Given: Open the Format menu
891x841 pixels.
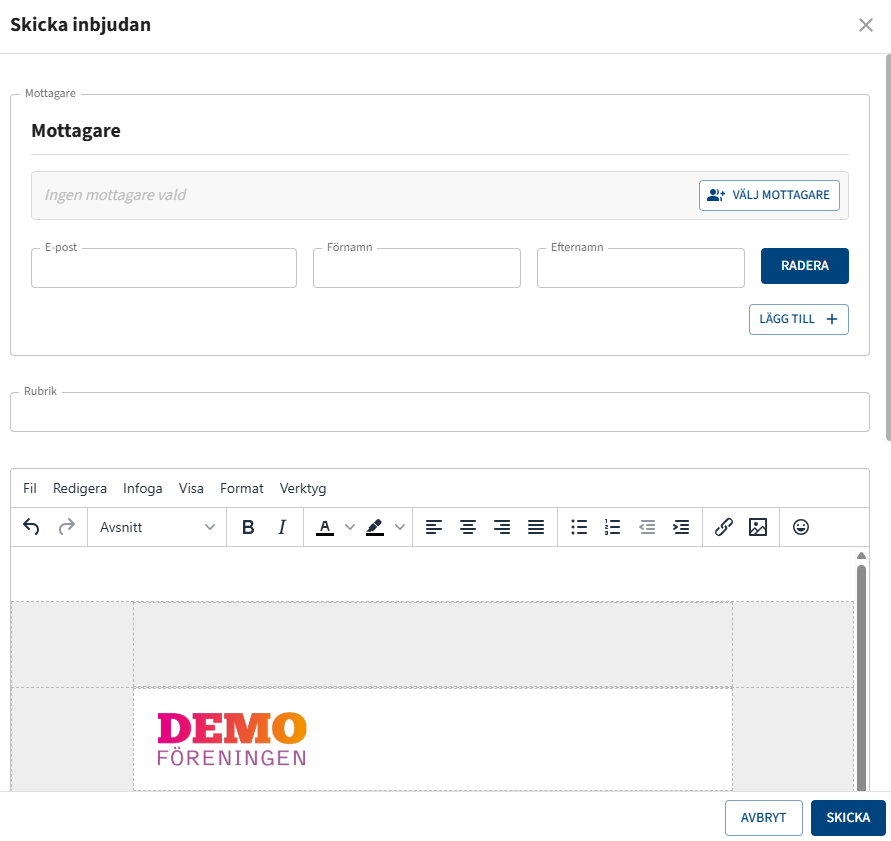Looking at the screenshot, I should pyautogui.click(x=242, y=489).
